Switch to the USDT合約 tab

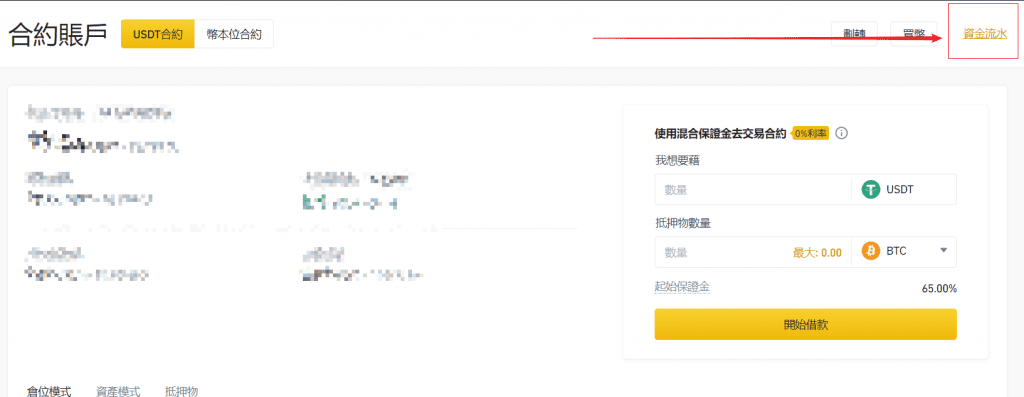pos(157,34)
